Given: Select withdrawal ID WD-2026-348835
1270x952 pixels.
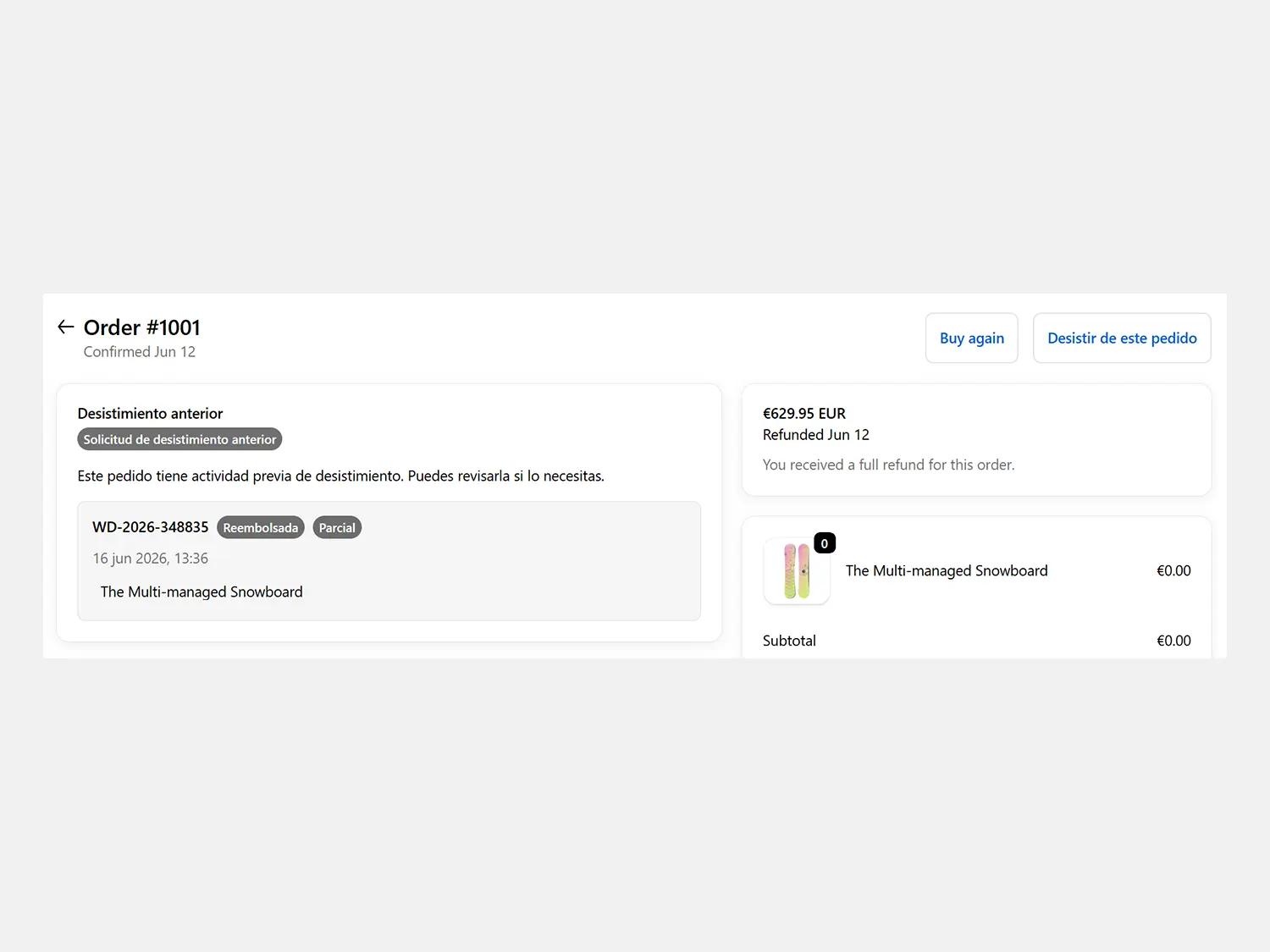Looking at the screenshot, I should coord(150,527).
